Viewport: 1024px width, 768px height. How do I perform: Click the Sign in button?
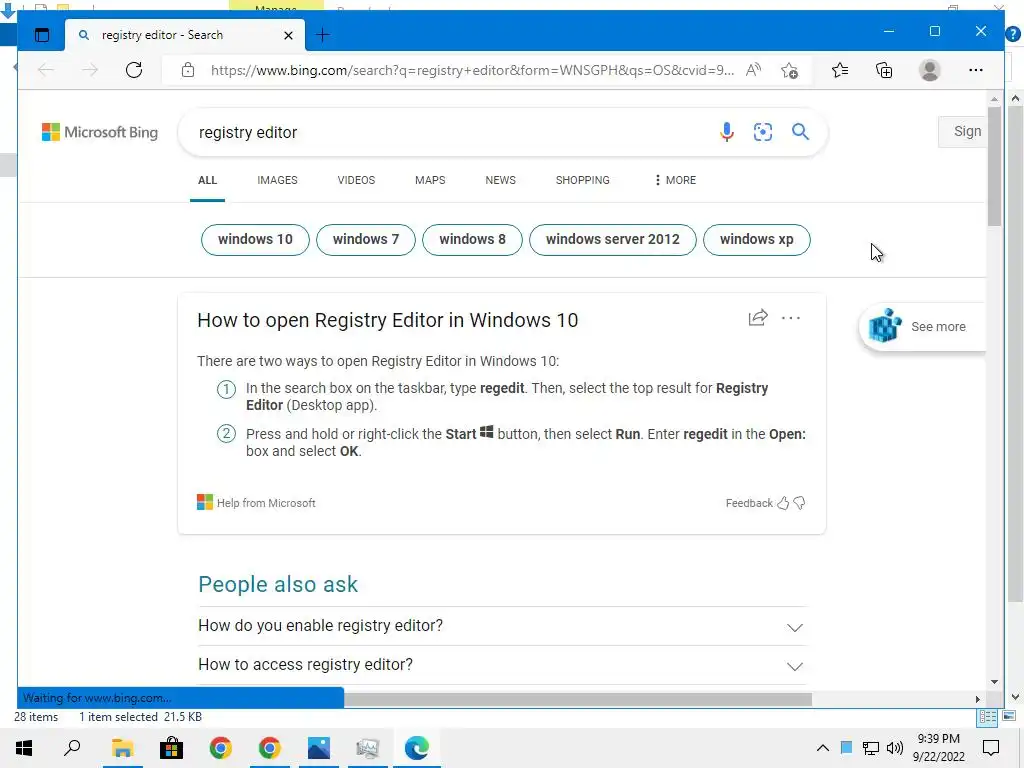click(962, 131)
